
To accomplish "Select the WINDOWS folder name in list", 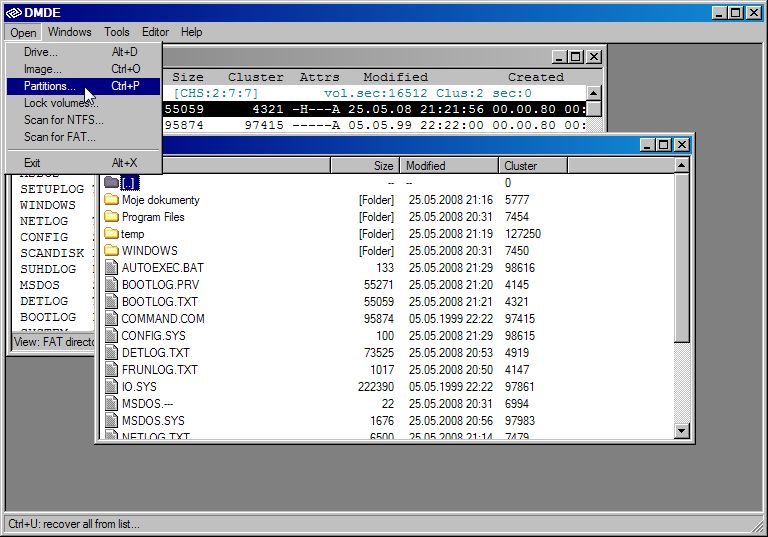I will [150, 251].
